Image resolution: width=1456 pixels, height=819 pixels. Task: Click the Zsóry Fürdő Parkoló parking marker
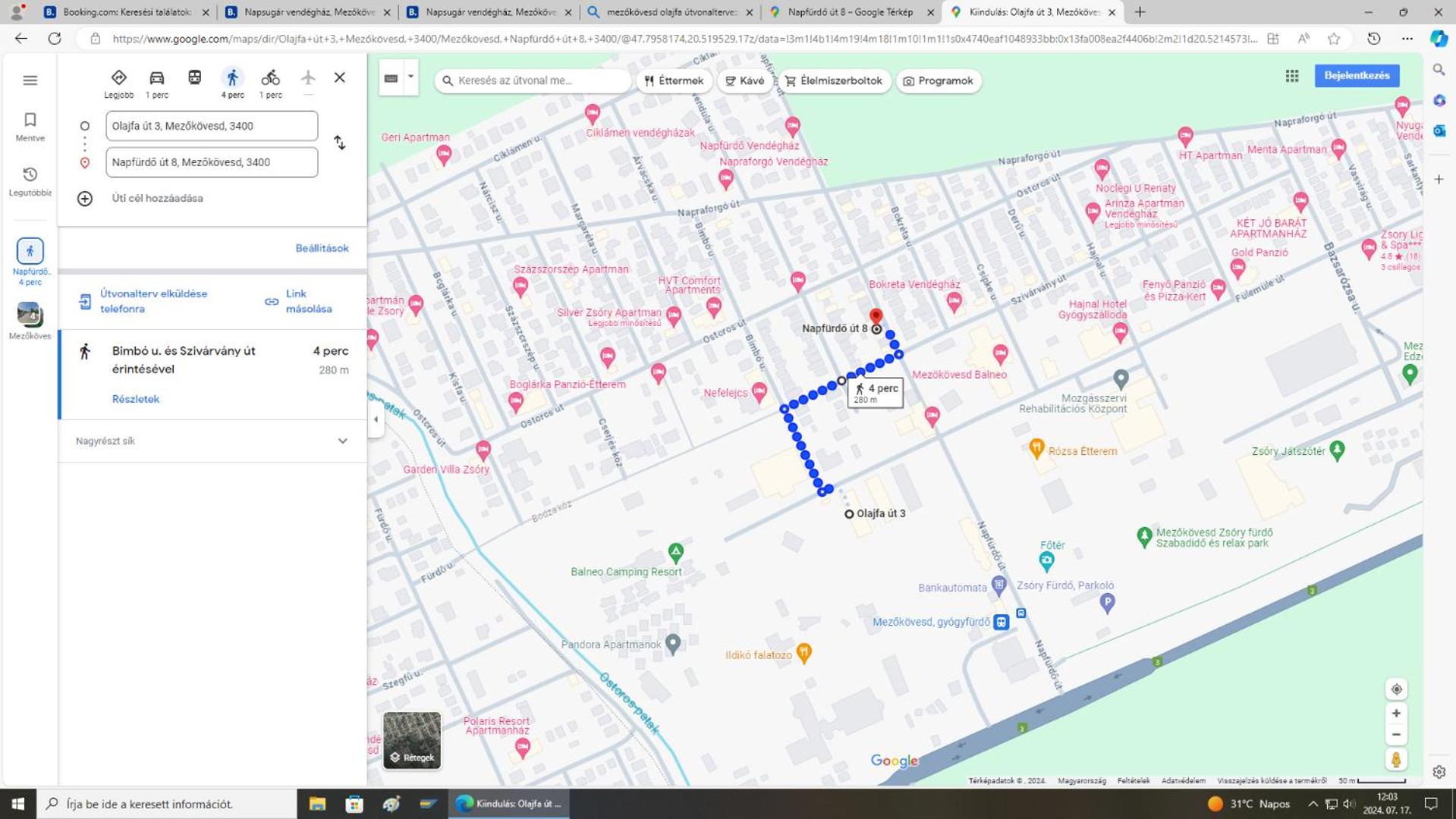coord(1107,604)
